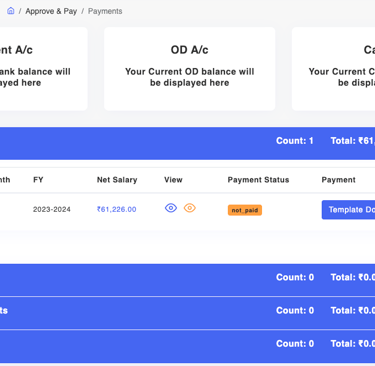Viewport: 375px width, 366px height.
Task: Select the Payments breadcrumb item
Action: pyautogui.click(x=105, y=11)
